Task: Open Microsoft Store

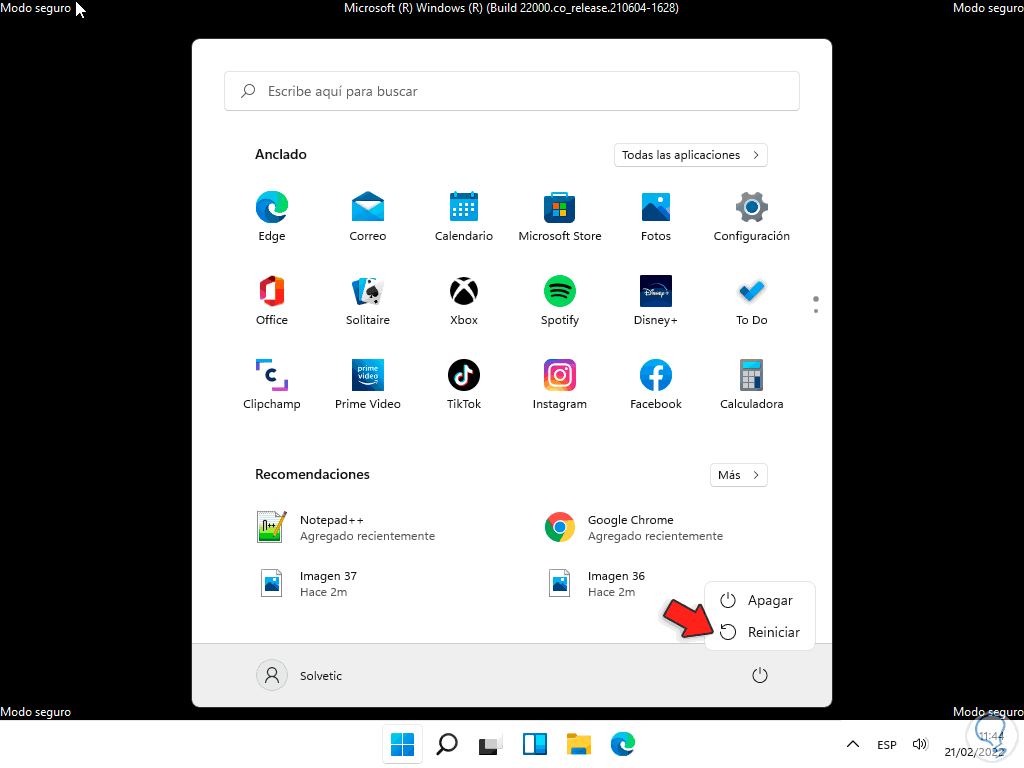Action: click(560, 216)
